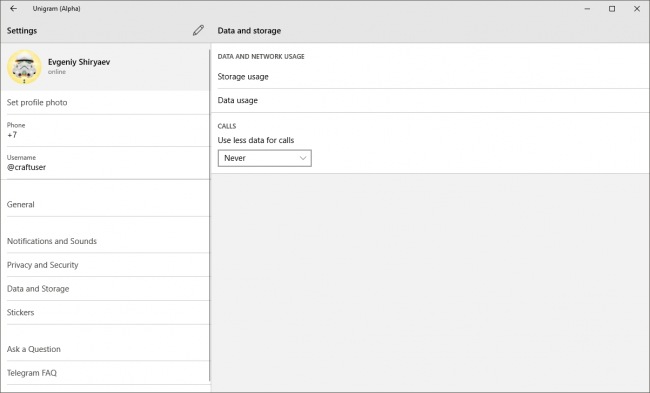
Task: Select the Username @craftuser entry
Action: point(105,163)
